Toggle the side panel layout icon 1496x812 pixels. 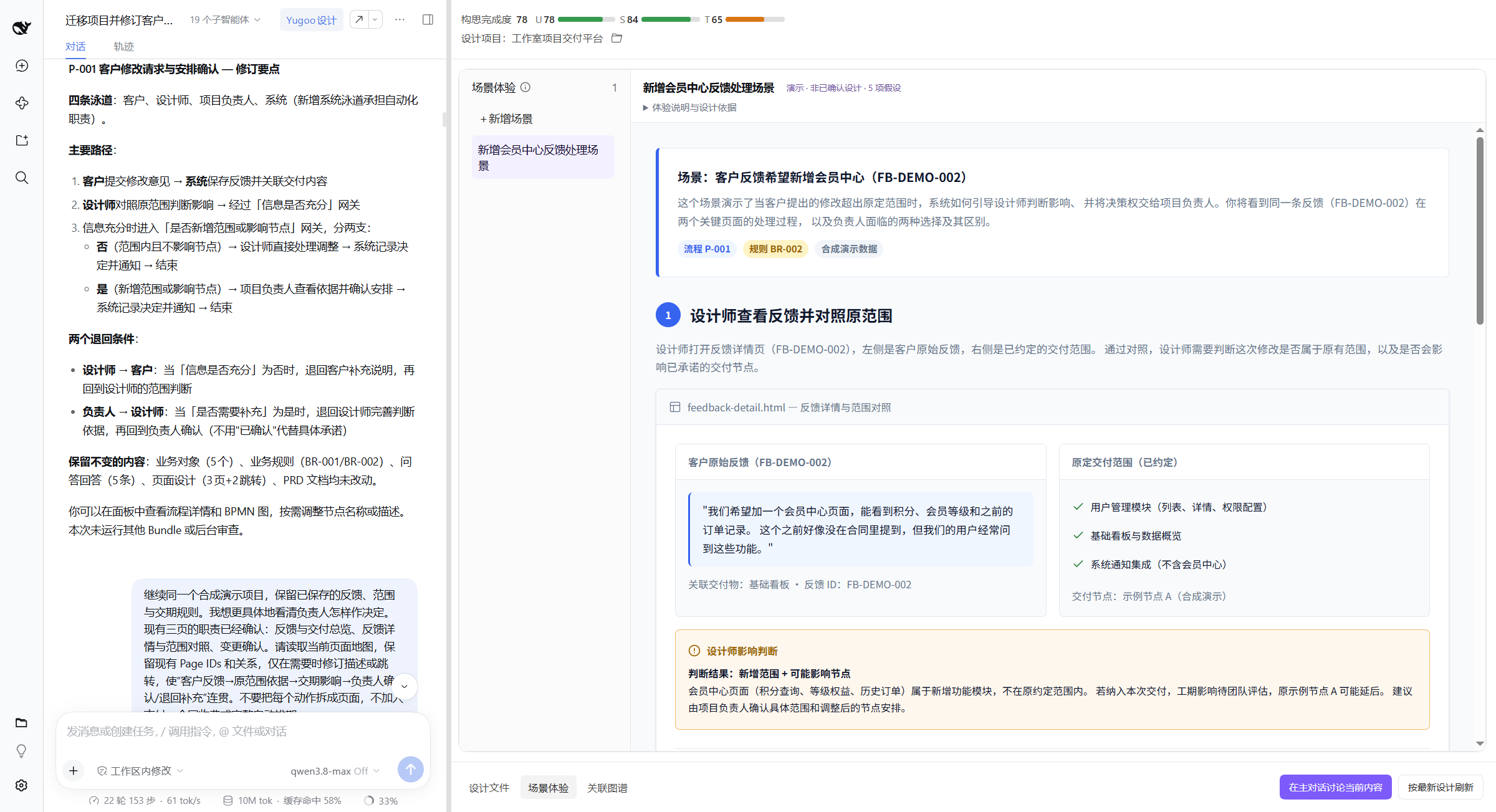click(428, 20)
